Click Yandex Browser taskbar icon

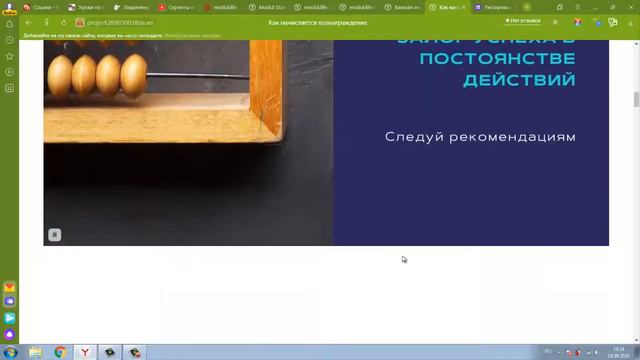pyautogui.click(x=85, y=352)
